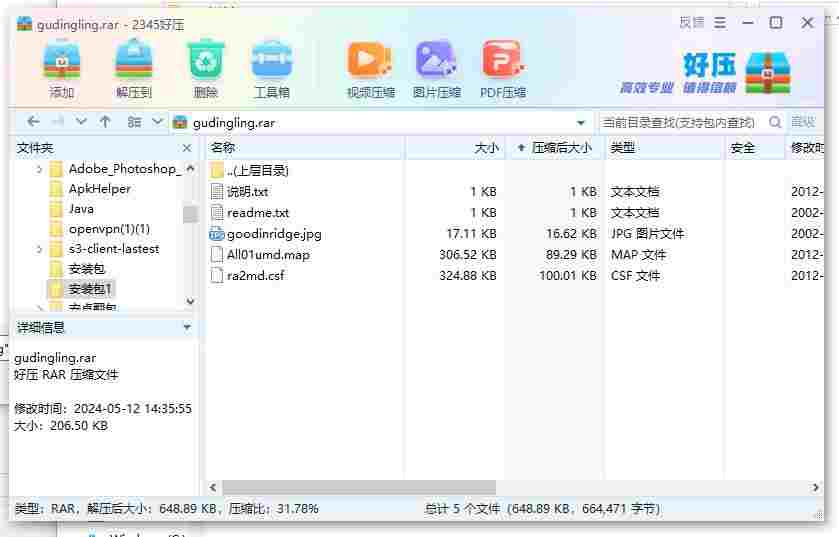Click the 高级 advanced search button
The image size is (839, 537).
tap(803, 122)
